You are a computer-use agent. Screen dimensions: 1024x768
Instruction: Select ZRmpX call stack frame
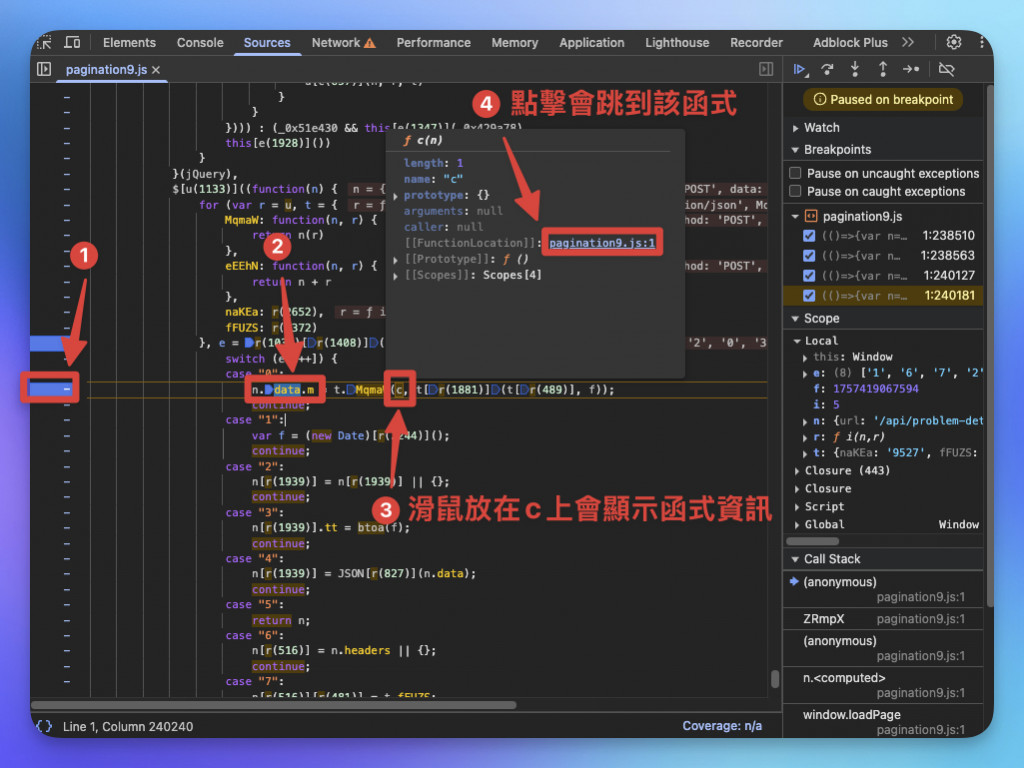pyautogui.click(x=884, y=618)
